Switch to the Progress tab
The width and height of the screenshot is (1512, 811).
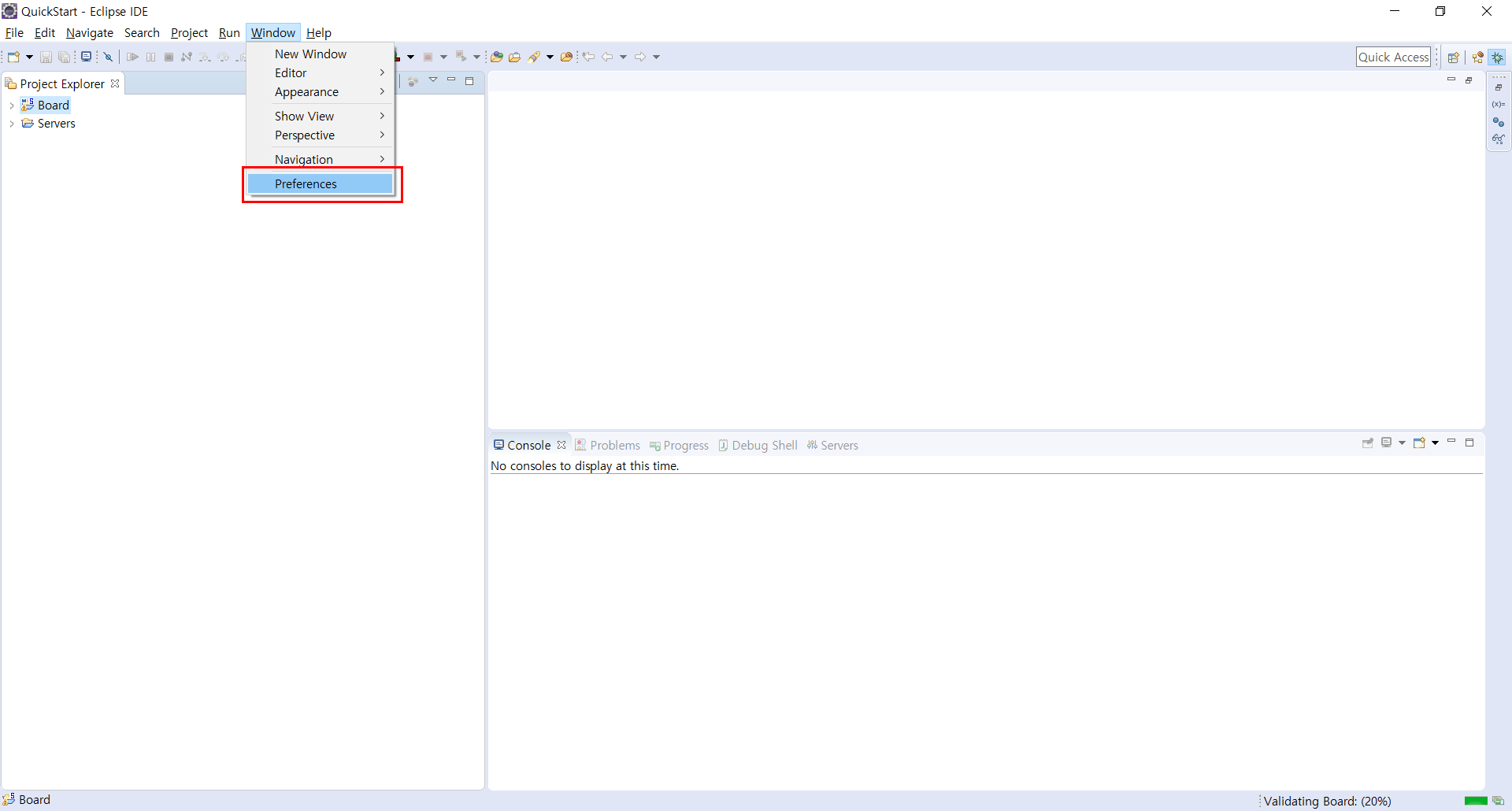(679, 445)
